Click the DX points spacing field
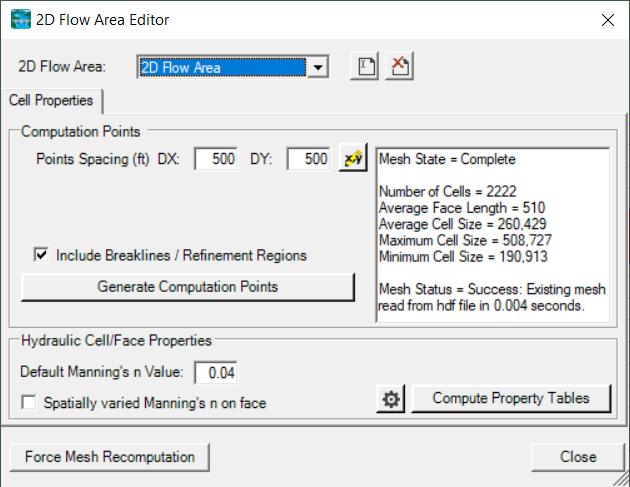The height and width of the screenshot is (487, 630). click(216, 159)
